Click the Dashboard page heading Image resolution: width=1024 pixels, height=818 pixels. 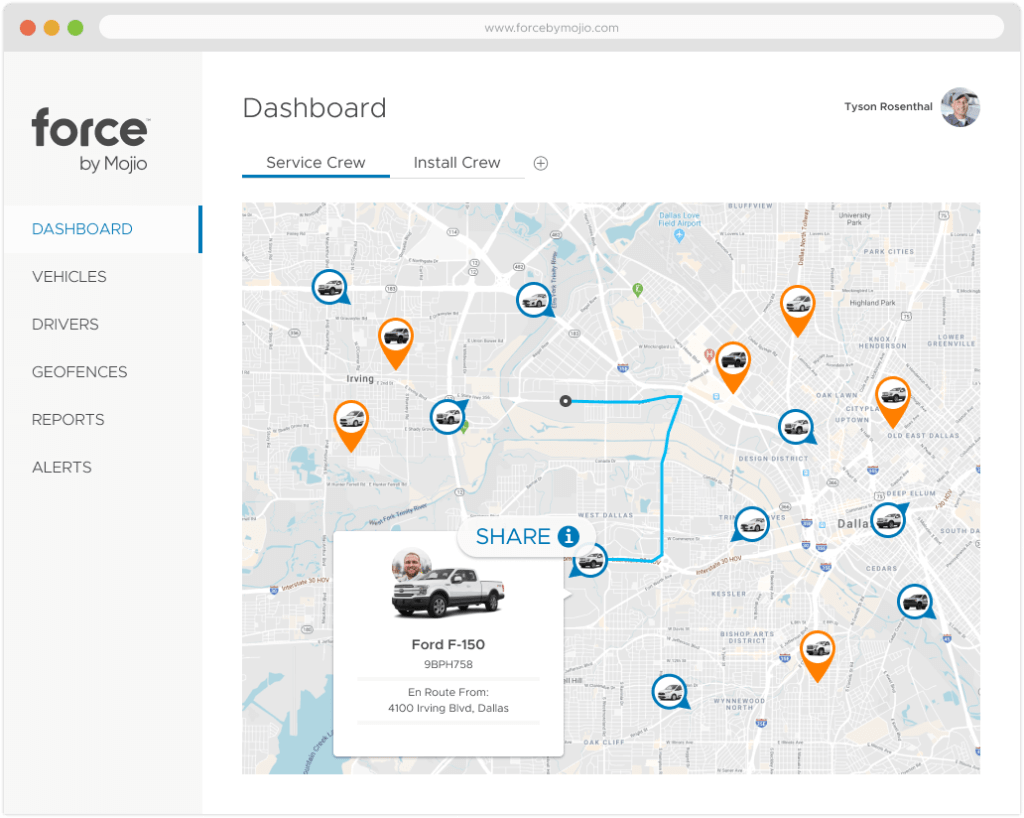pos(315,108)
